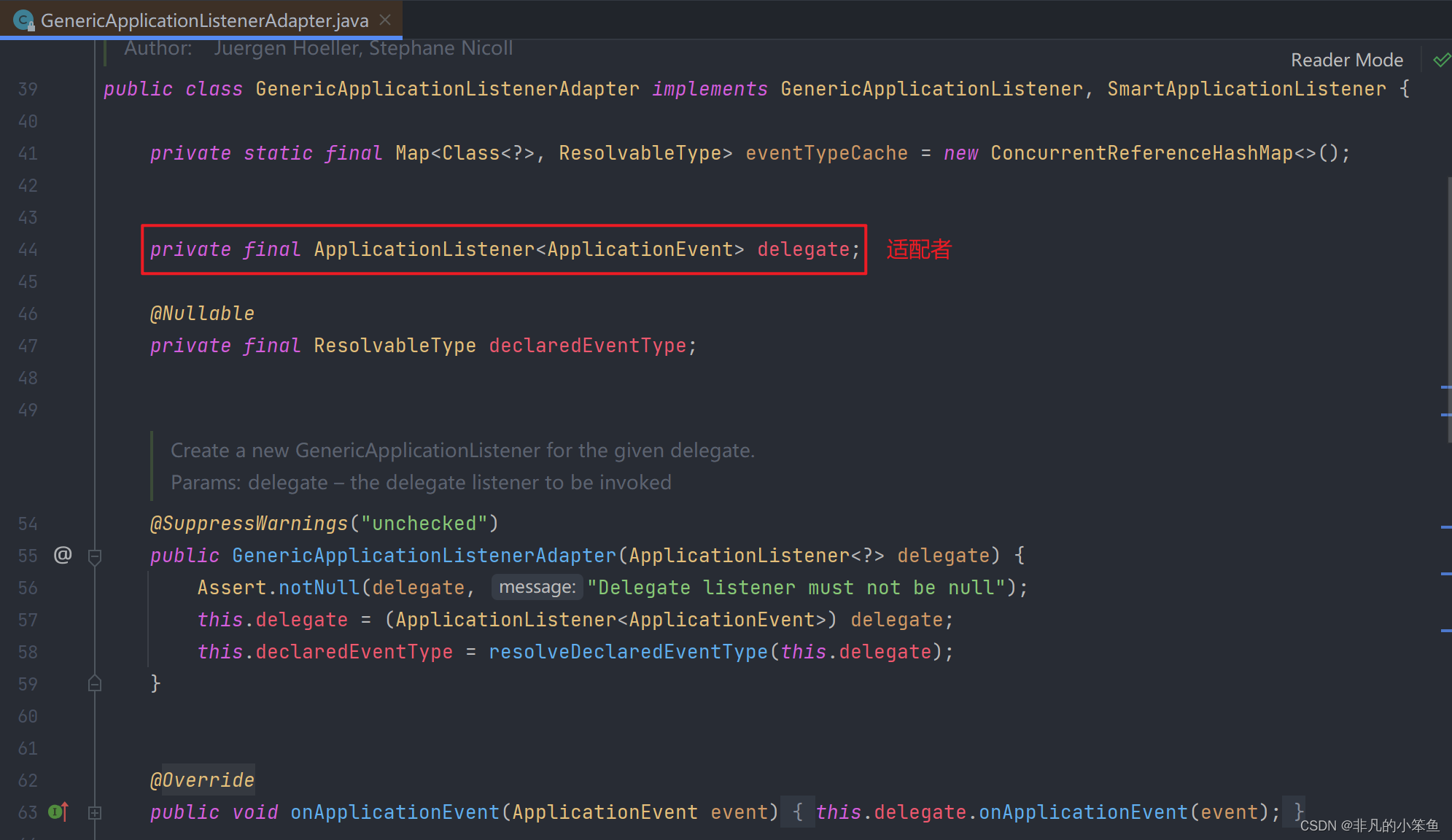Click line number 44 in the gutter
The height and width of the screenshot is (840, 1452).
[28, 249]
